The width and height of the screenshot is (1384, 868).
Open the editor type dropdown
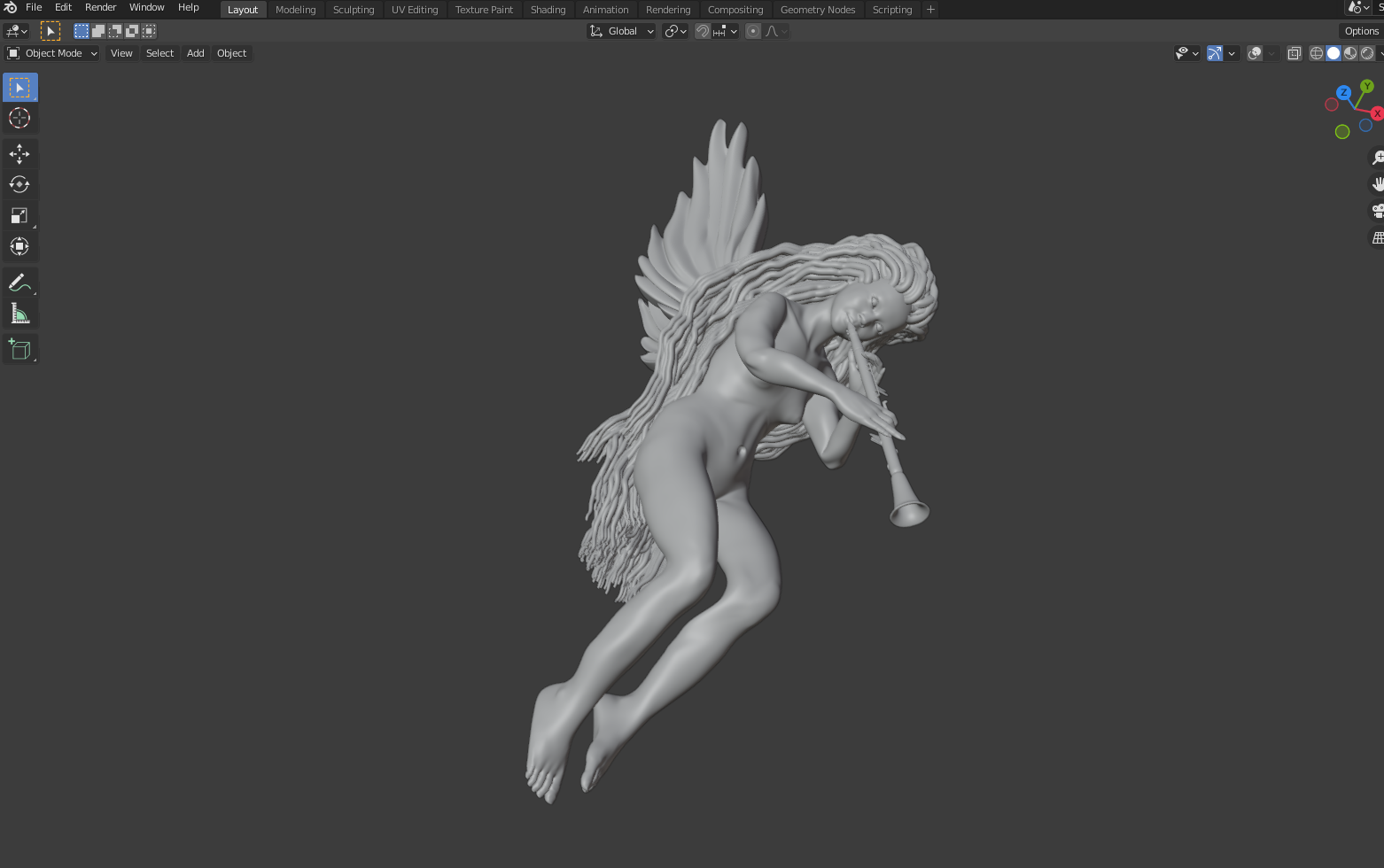click(x=17, y=31)
